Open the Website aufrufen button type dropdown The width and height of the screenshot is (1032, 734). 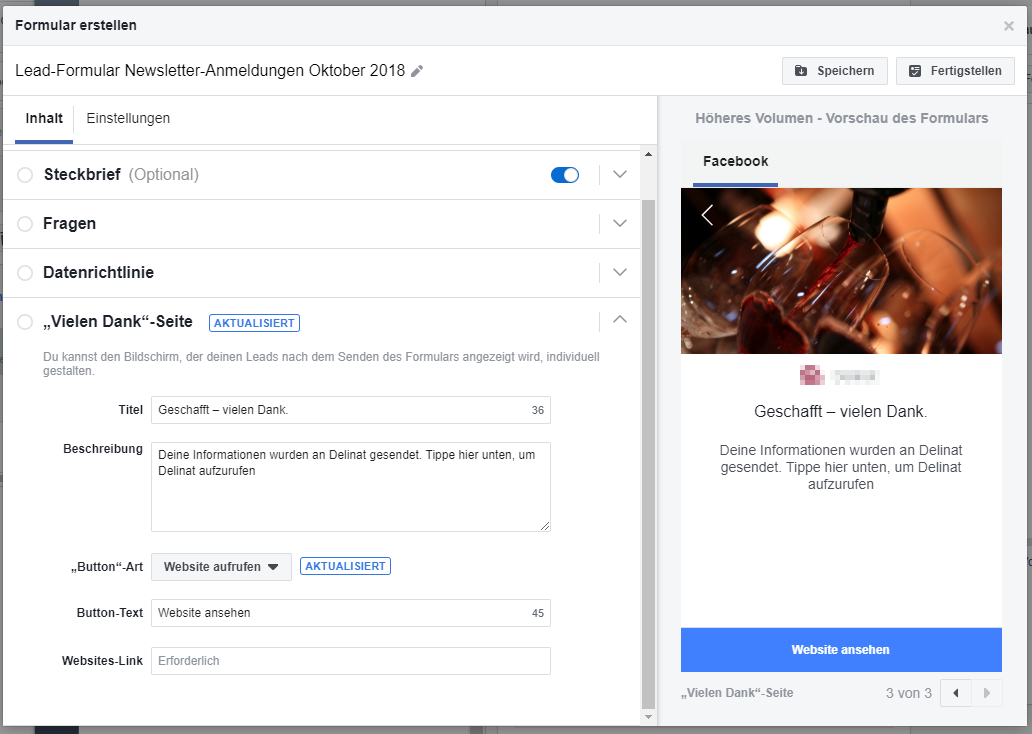coord(221,567)
